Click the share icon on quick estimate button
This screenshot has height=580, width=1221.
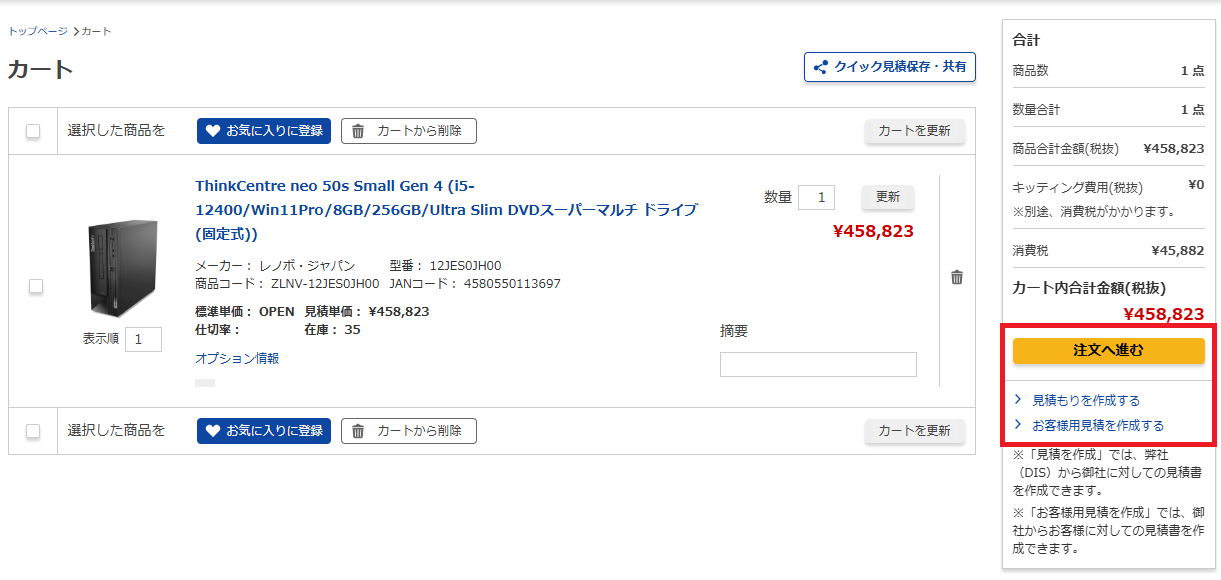point(821,67)
